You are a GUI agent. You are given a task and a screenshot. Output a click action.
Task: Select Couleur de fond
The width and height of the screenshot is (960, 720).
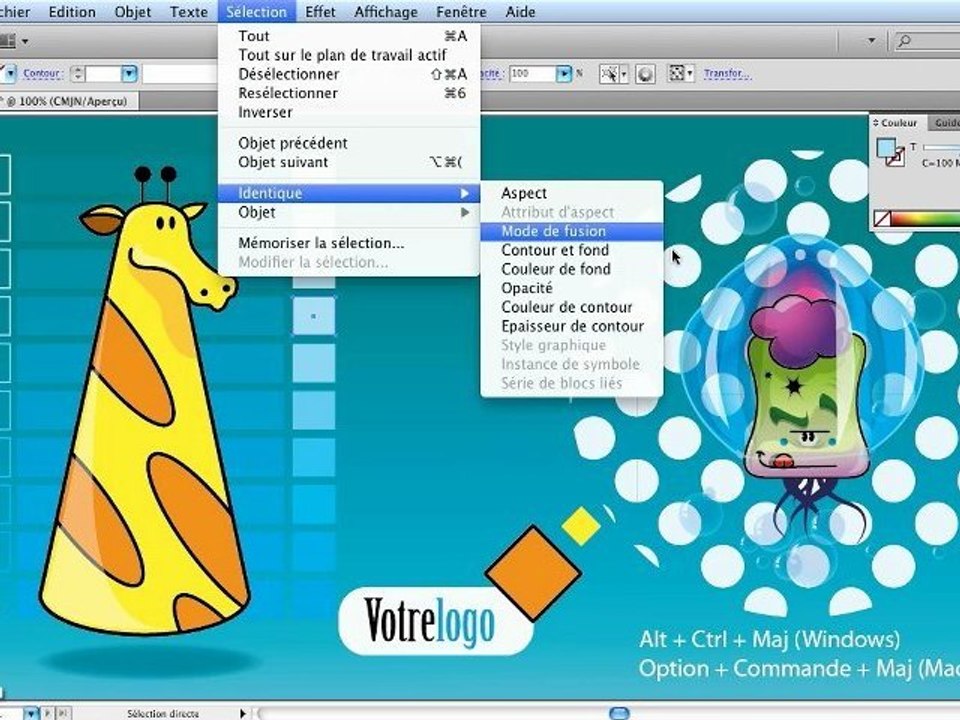(x=572, y=269)
